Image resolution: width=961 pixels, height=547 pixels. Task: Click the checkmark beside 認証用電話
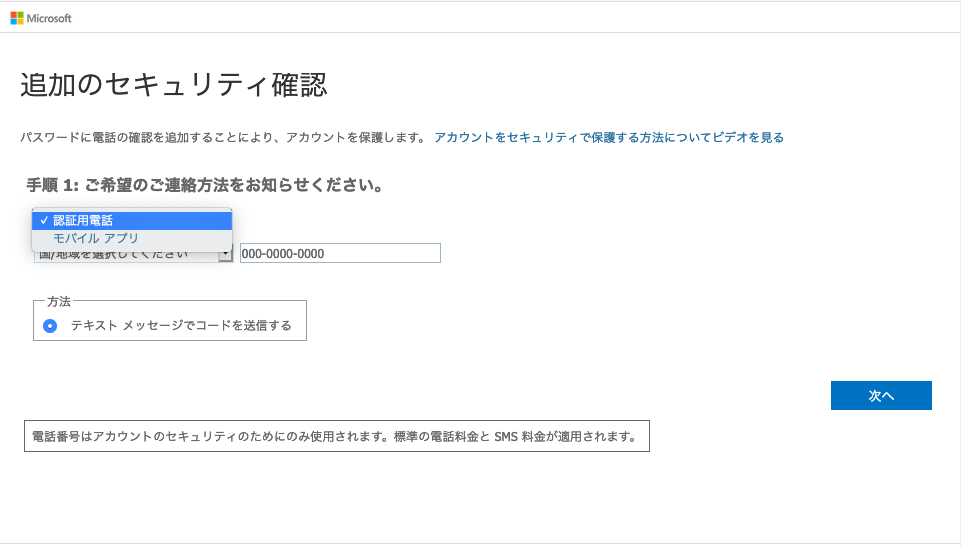[44, 220]
